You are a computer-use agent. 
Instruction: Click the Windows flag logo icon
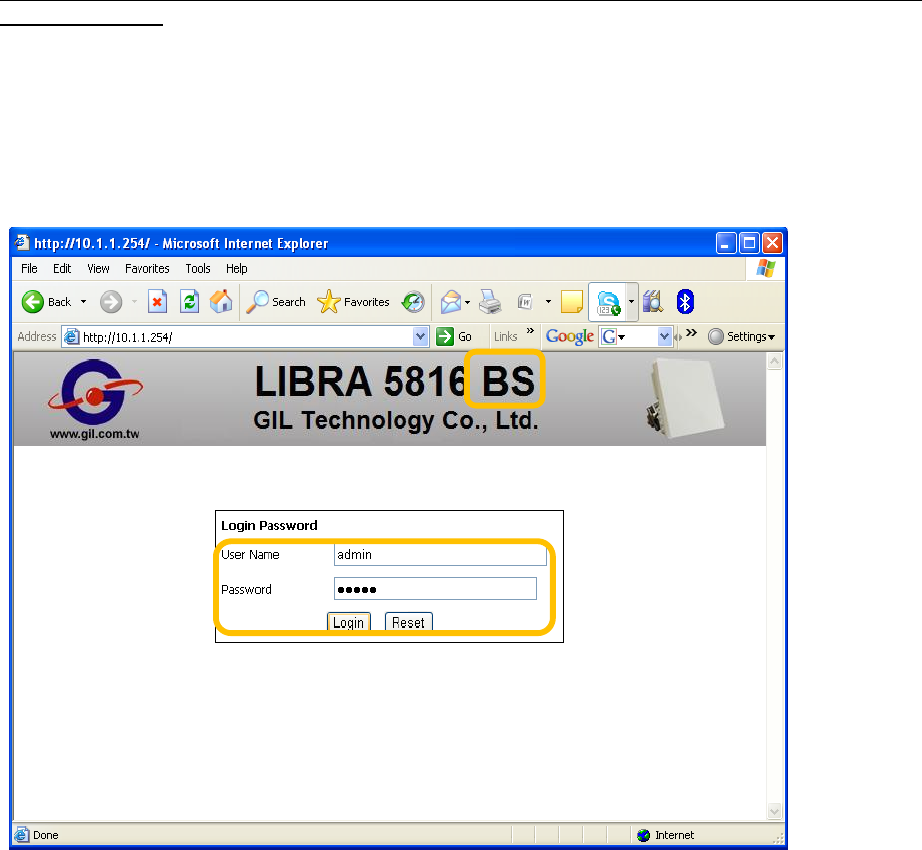click(766, 268)
